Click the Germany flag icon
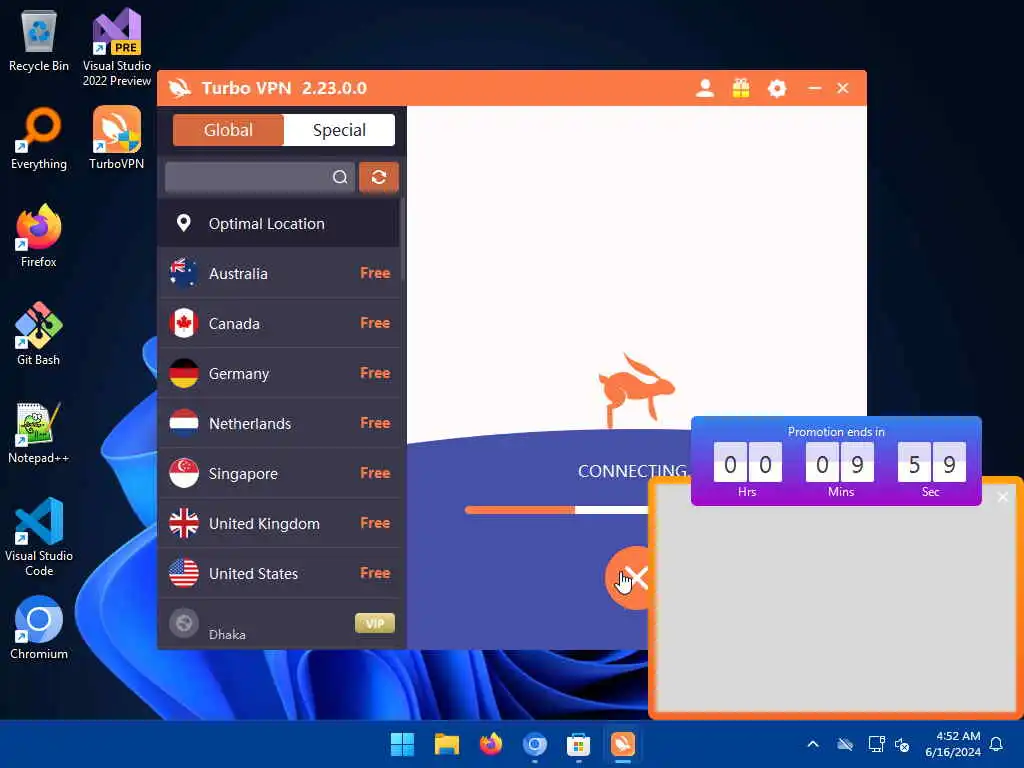 pyautogui.click(x=184, y=374)
